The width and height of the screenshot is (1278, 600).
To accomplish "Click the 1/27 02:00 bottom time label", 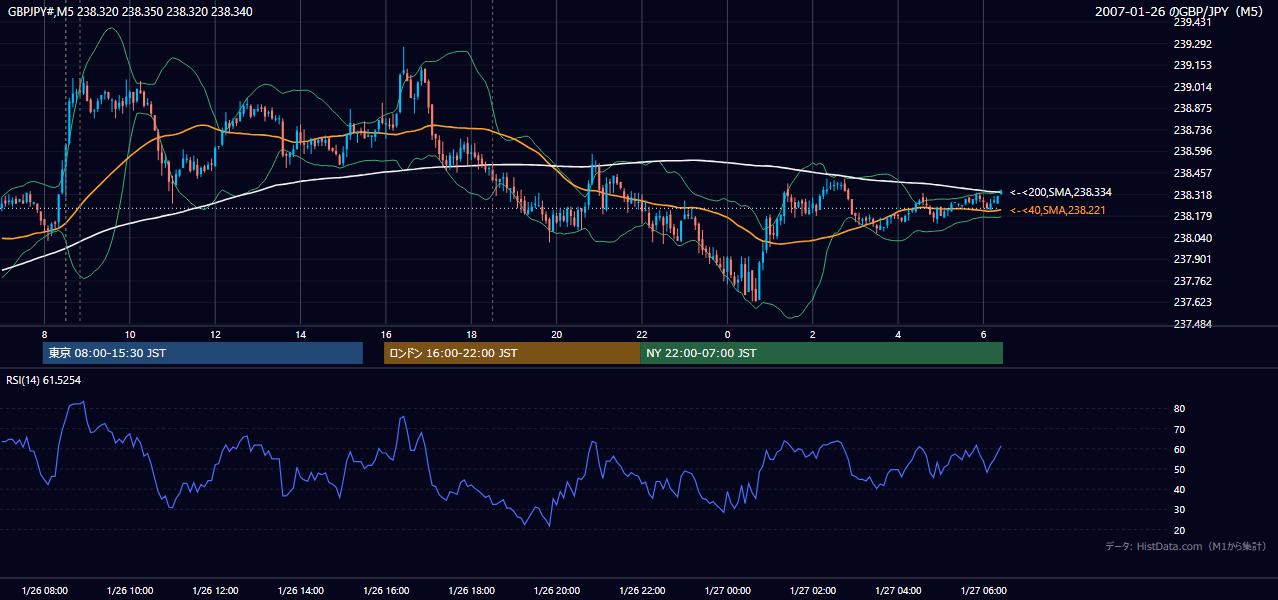I will (813, 591).
